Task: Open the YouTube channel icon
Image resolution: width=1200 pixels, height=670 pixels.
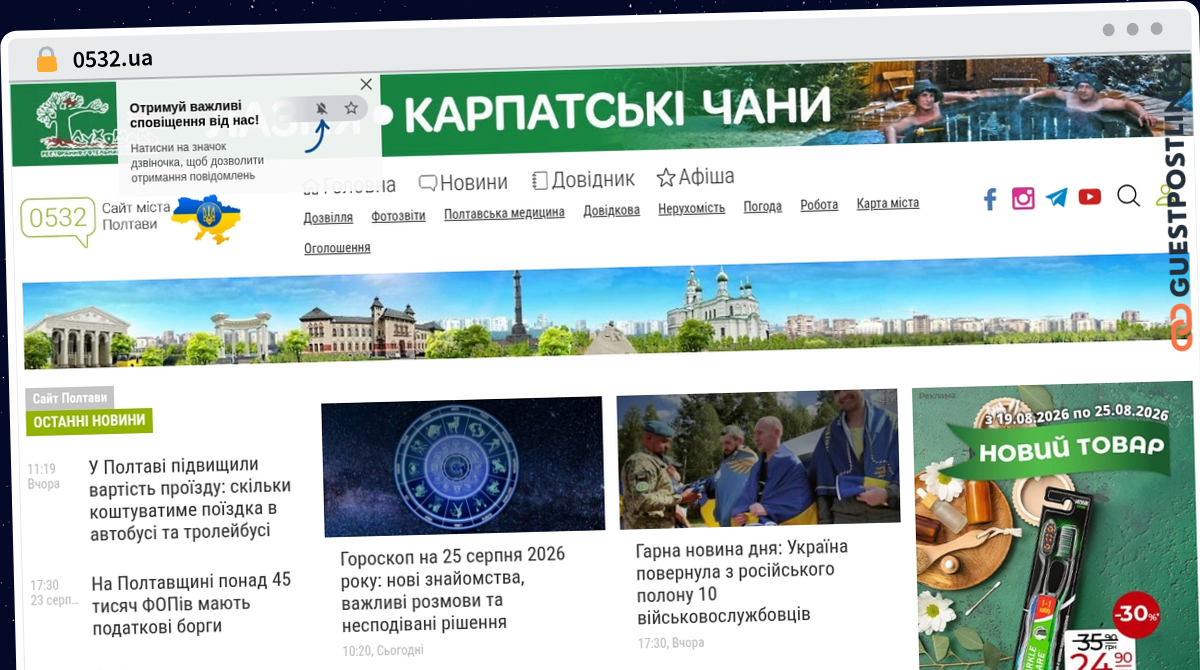Action: [x=1090, y=196]
